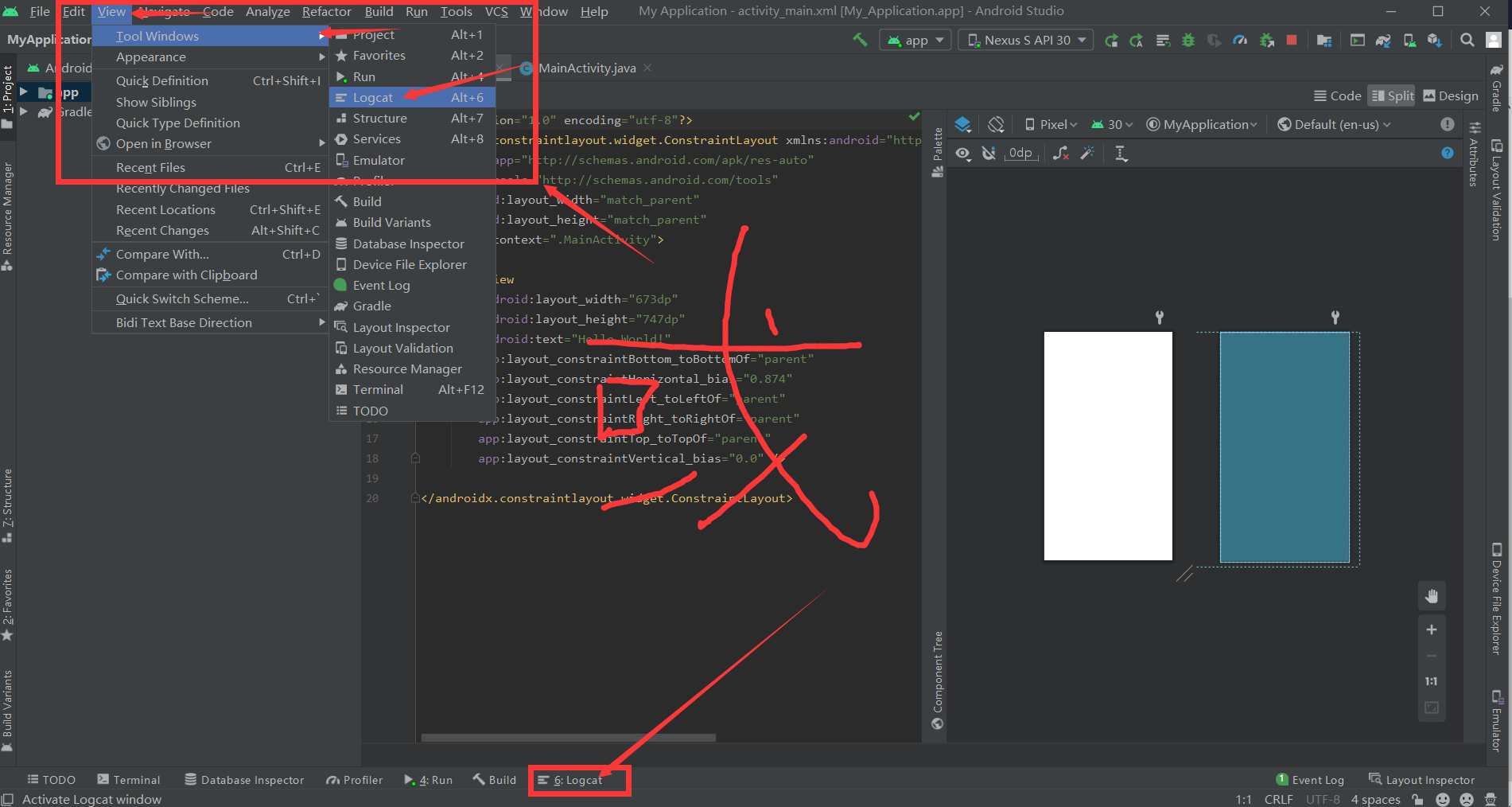Screen dimensions: 1512x807
Task: Switch editor to Design view mode
Action: click(1451, 96)
